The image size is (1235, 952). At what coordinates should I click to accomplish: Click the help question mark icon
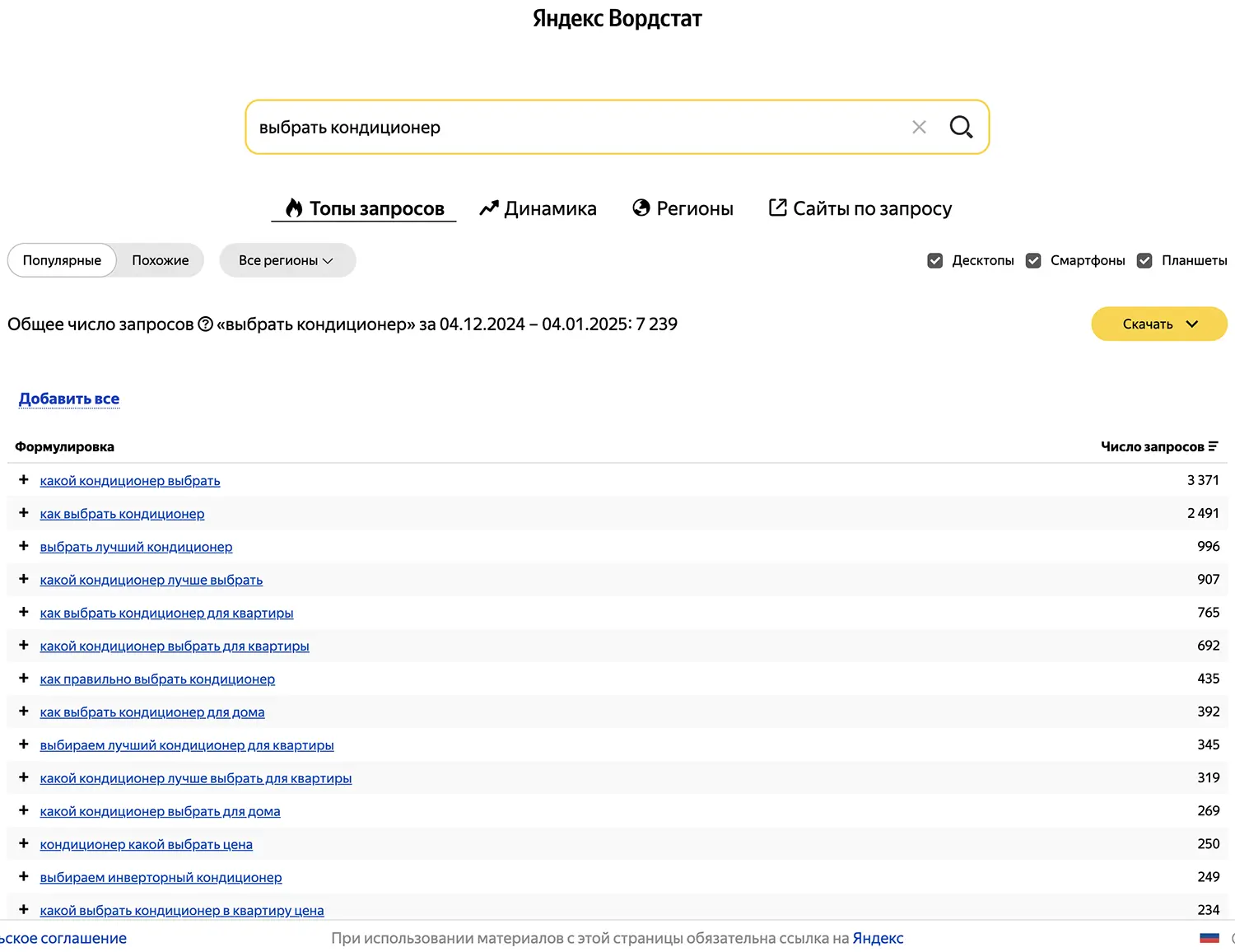[206, 324]
